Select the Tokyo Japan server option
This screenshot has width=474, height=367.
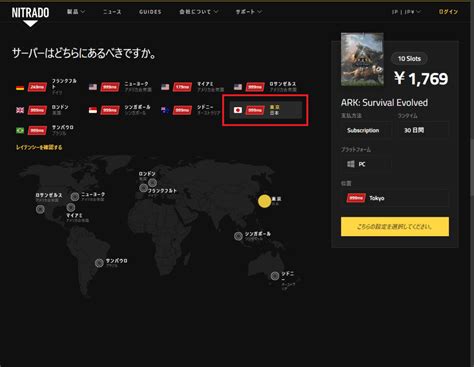[x=266, y=110]
